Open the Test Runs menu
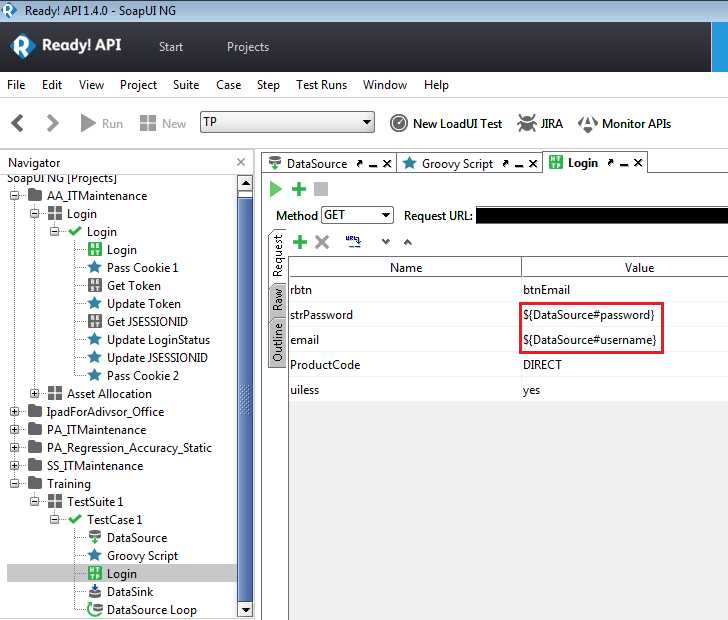The width and height of the screenshot is (728, 620). [x=322, y=85]
